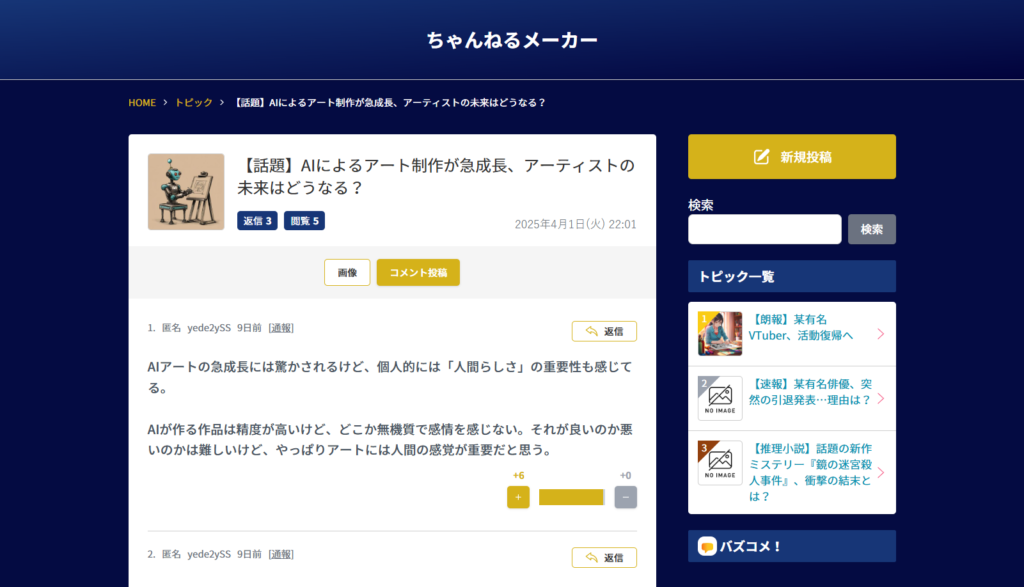This screenshot has height=587, width=1024.
Task: Click the pencil icon on 新規投稿
Action: [x=761, y=157]
